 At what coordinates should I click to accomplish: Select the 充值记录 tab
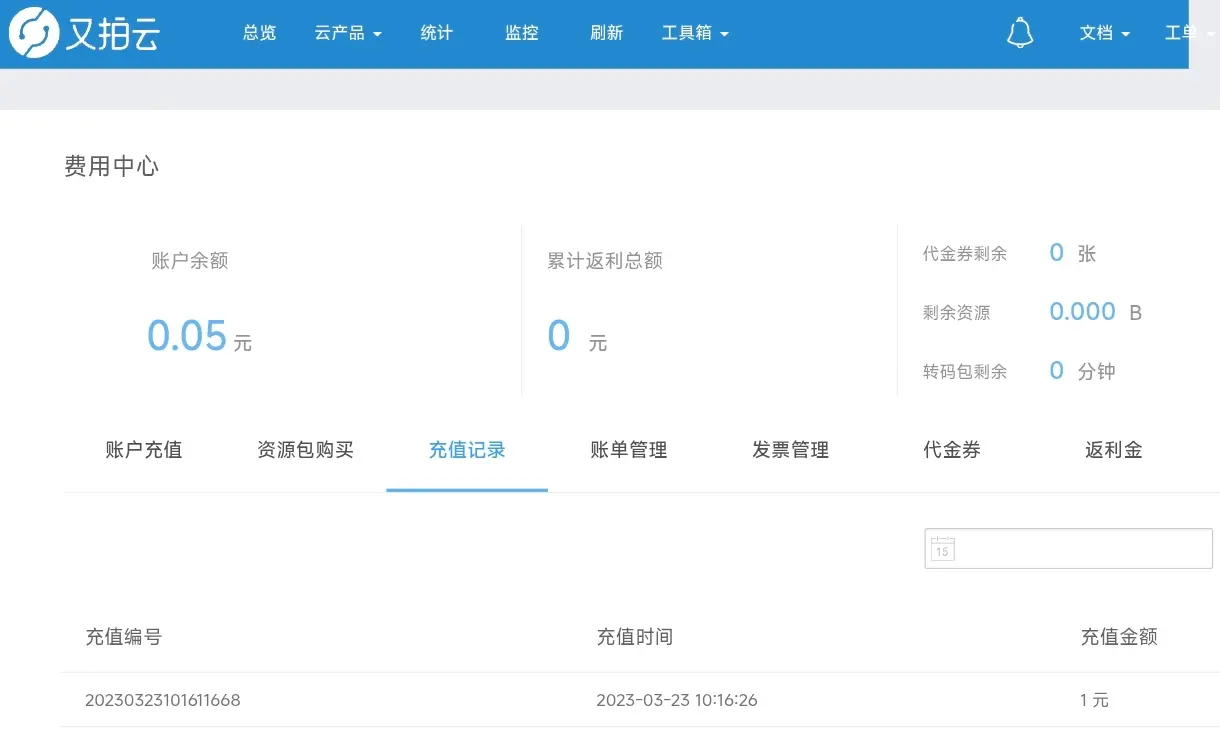[x=467, y=450]
